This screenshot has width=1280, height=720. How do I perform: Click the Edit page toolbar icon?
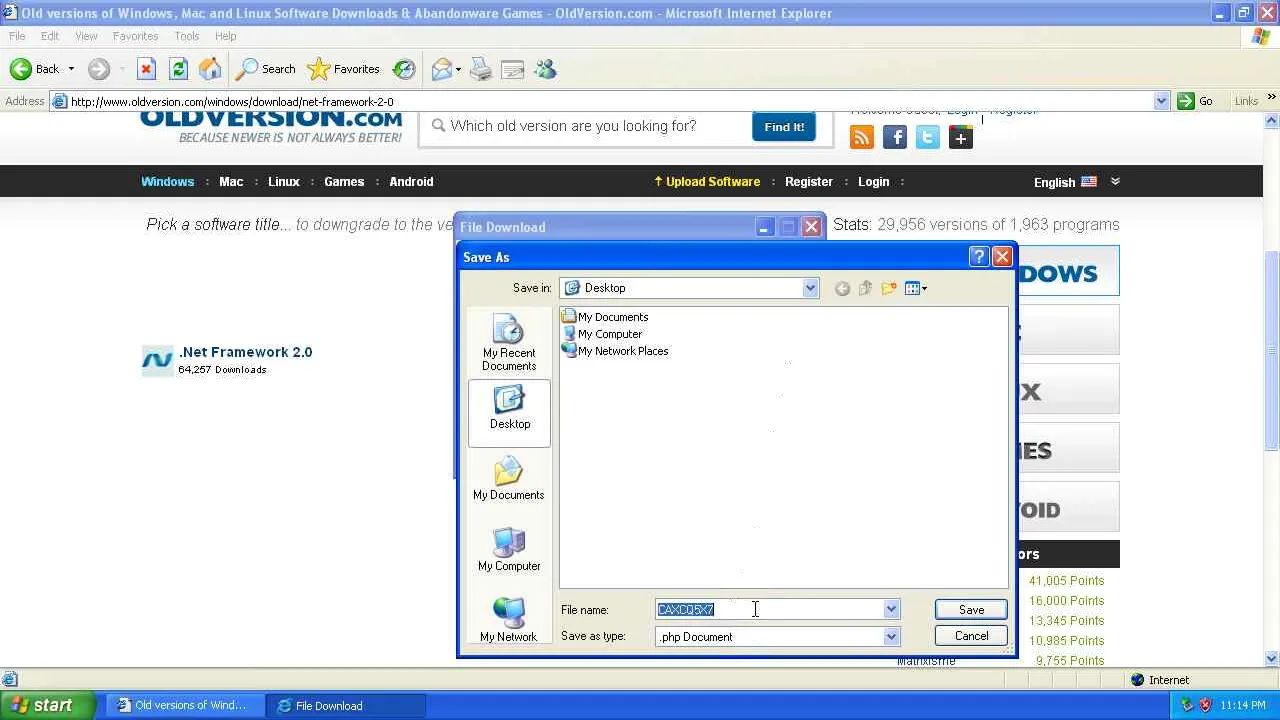(513, 69)
